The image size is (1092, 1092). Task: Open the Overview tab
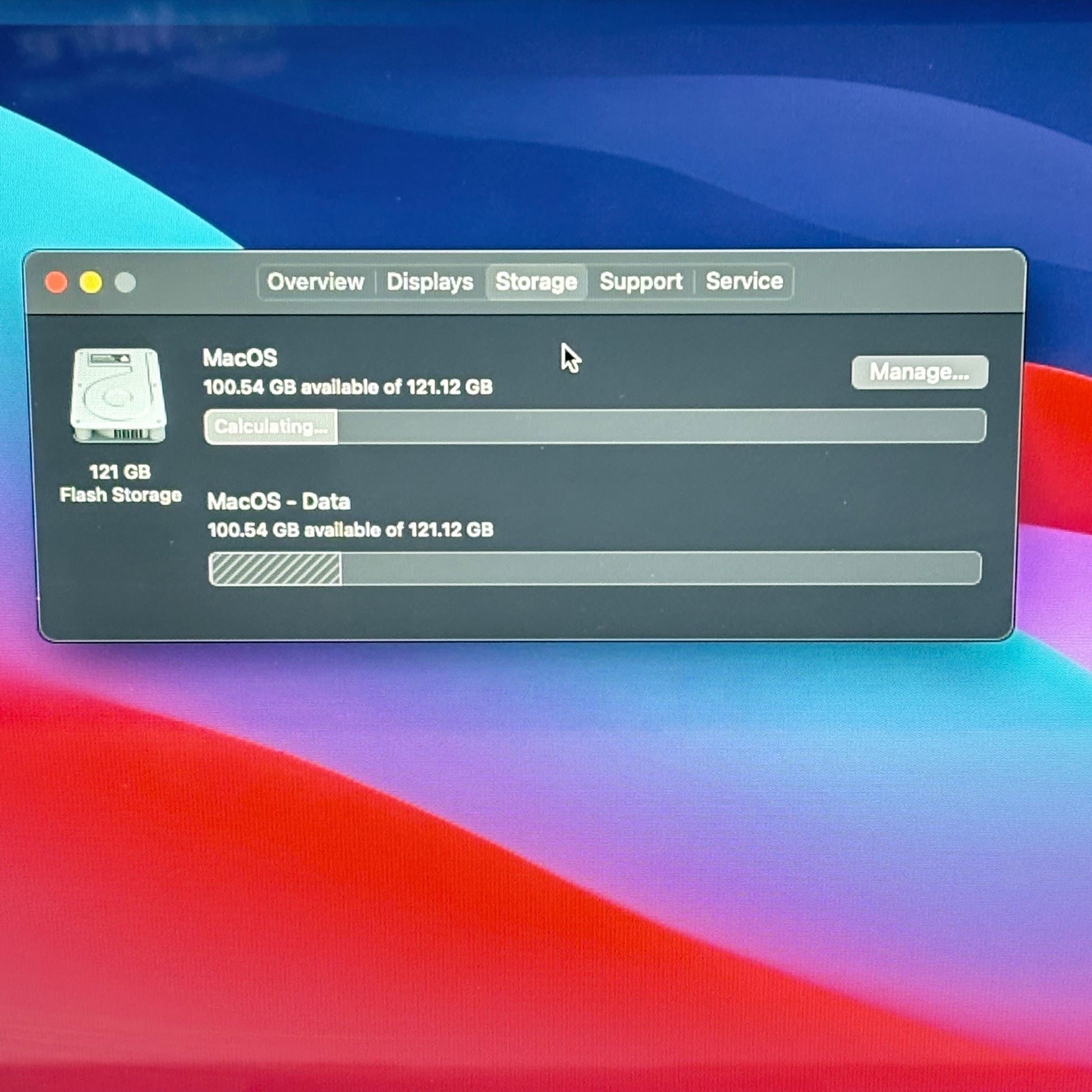(x=315, y=282)
